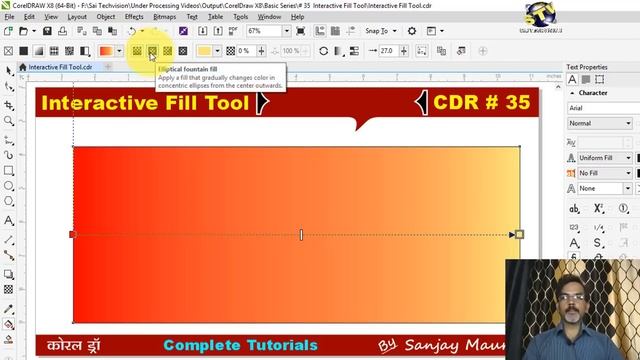The image size is (640, 360).
Task: Open the Layout menu
Action: click(77, 17)
